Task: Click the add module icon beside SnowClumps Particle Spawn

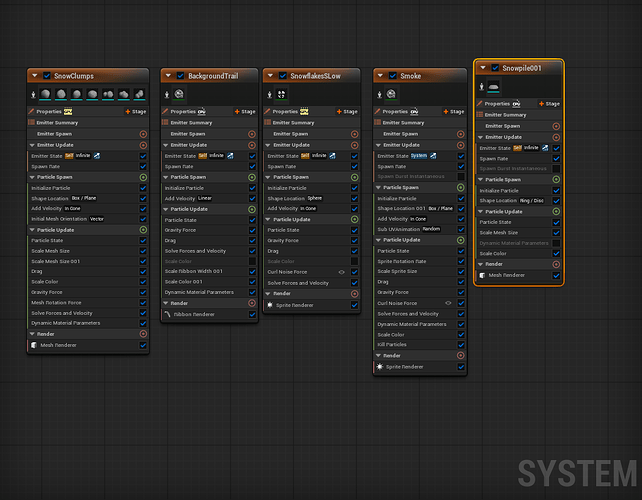Action: 143,177
